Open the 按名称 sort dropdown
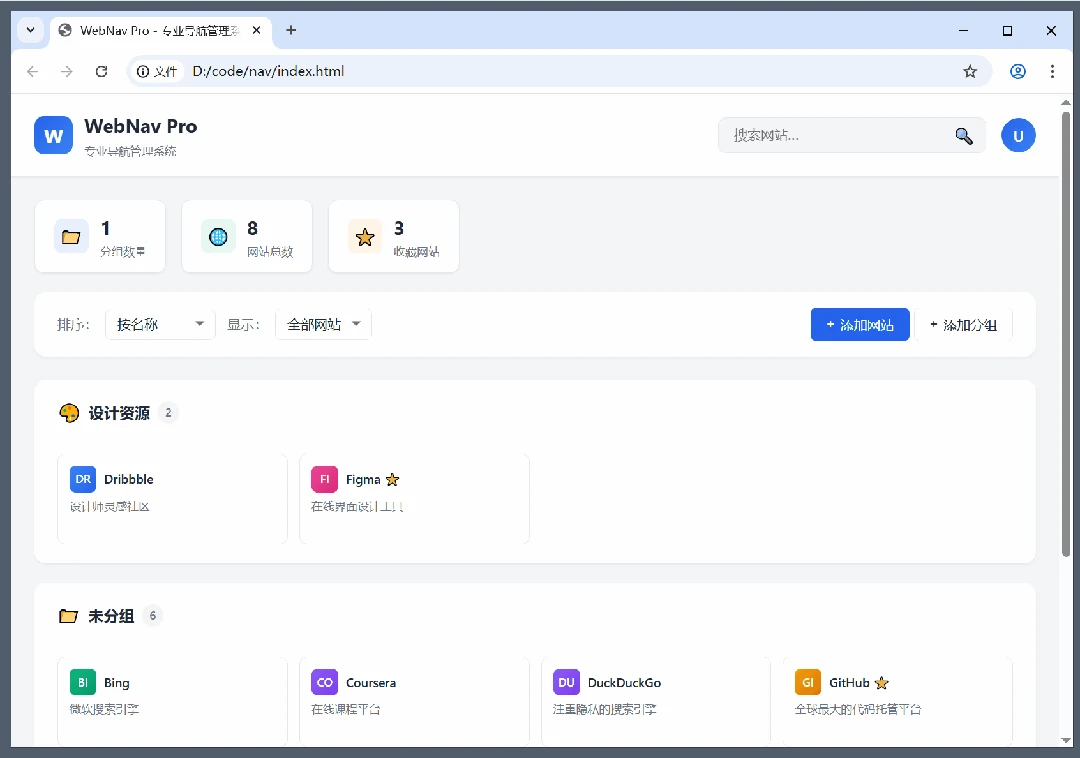 click(160, 324)
